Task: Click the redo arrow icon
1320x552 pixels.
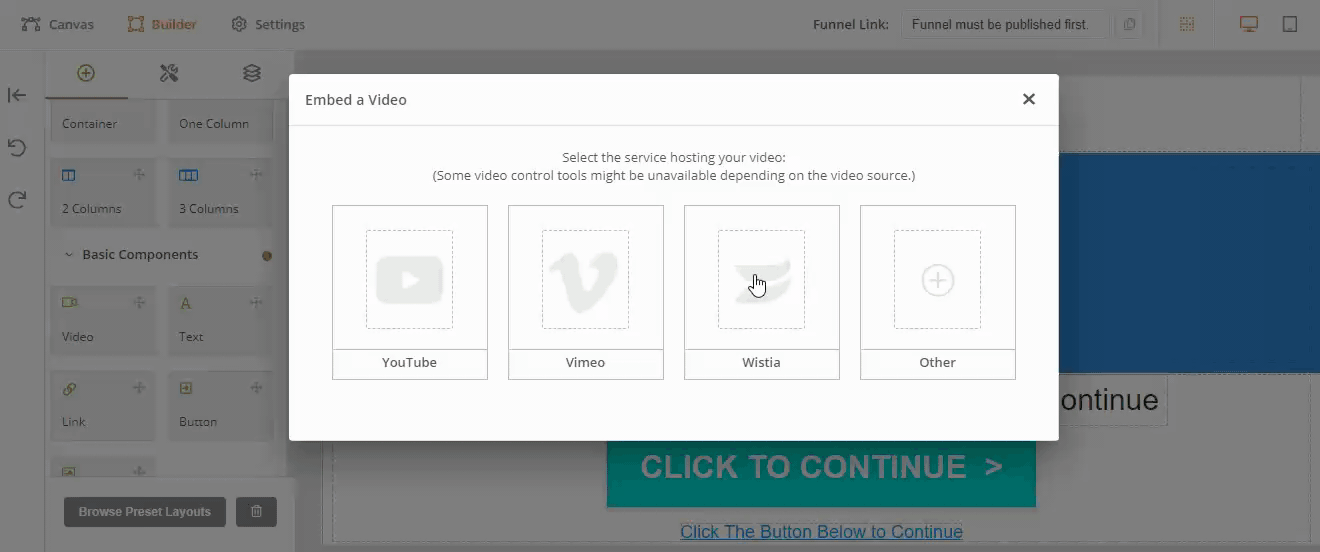Action: click(x=17, y=200)
